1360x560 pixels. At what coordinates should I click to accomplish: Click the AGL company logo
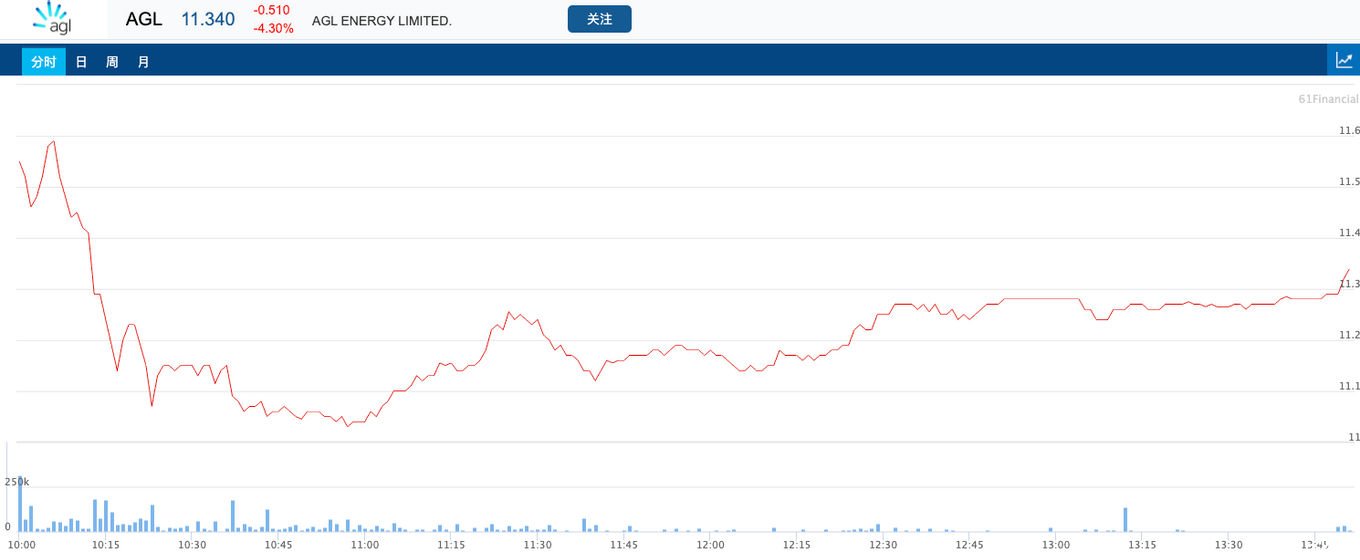point(53,18)
